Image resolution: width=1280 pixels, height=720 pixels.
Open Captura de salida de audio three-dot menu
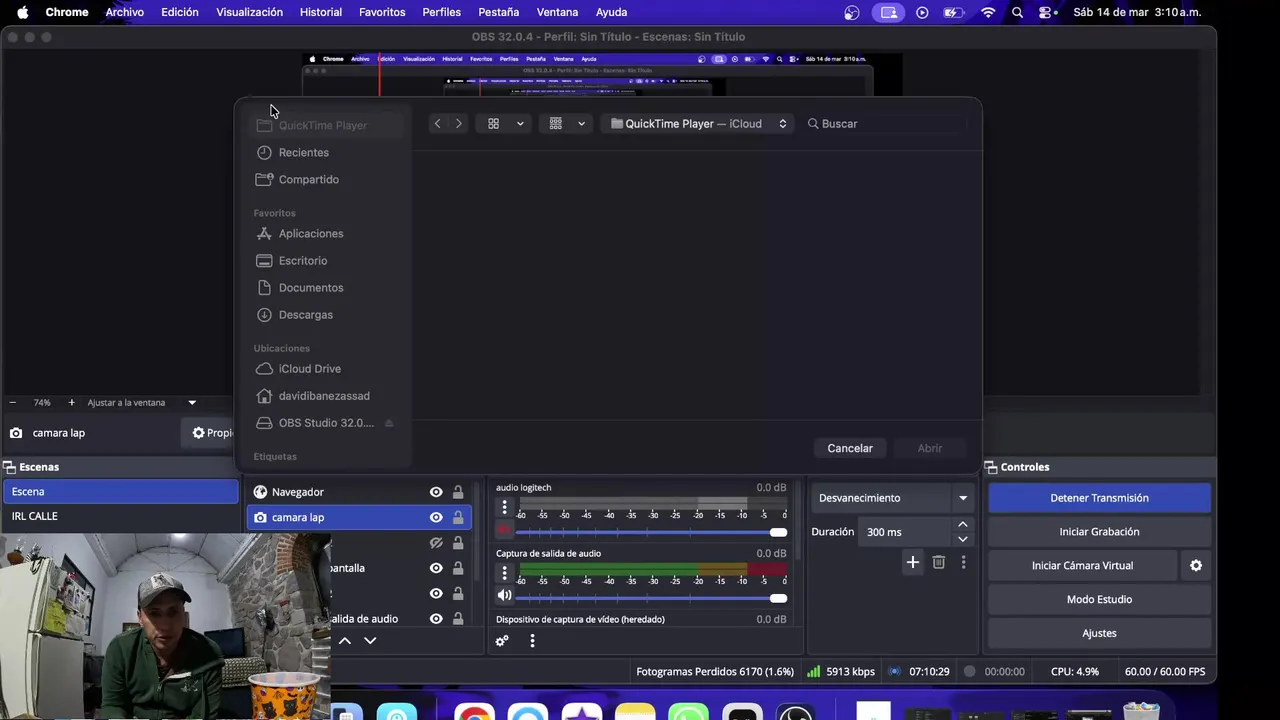point(504,573)
